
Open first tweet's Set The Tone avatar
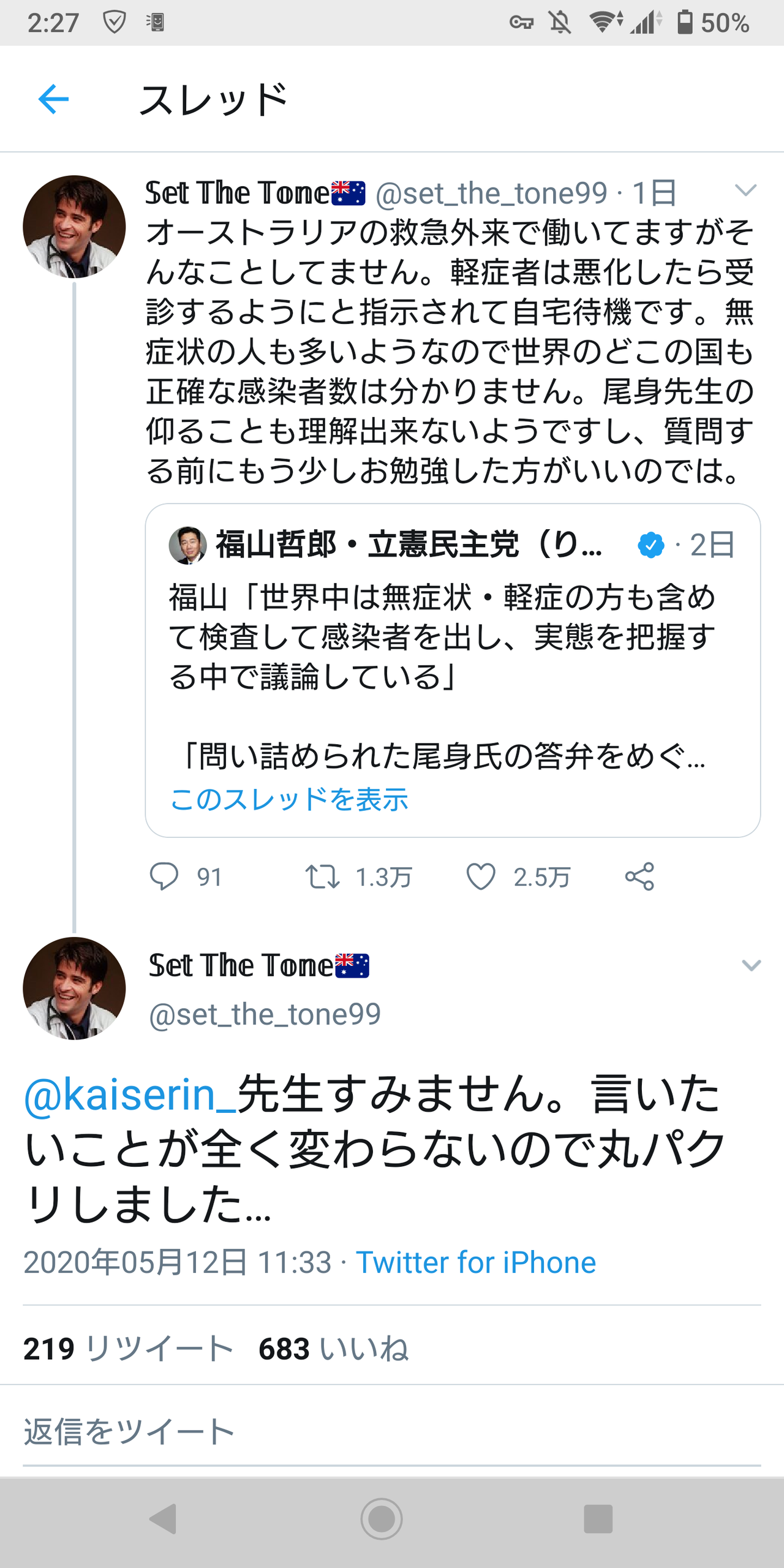tap(74, 227)
